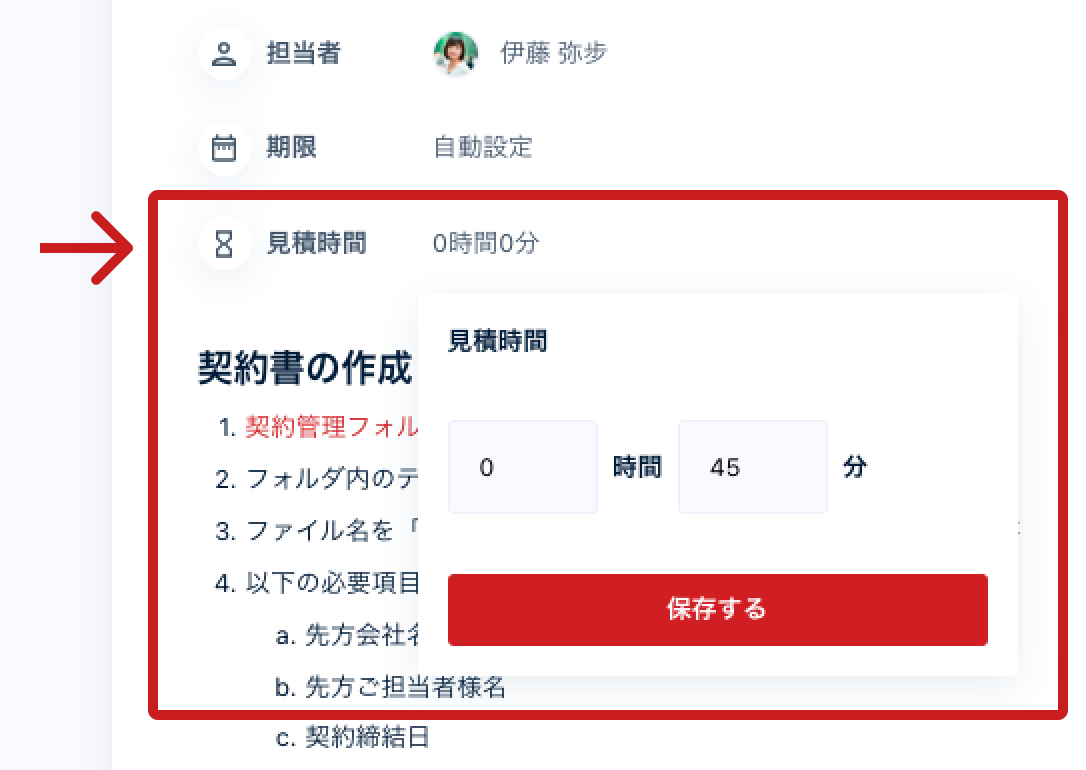Click sub-item b 先方ご担当者様名
Screen dimensions: 1086x770
[391, 688]
